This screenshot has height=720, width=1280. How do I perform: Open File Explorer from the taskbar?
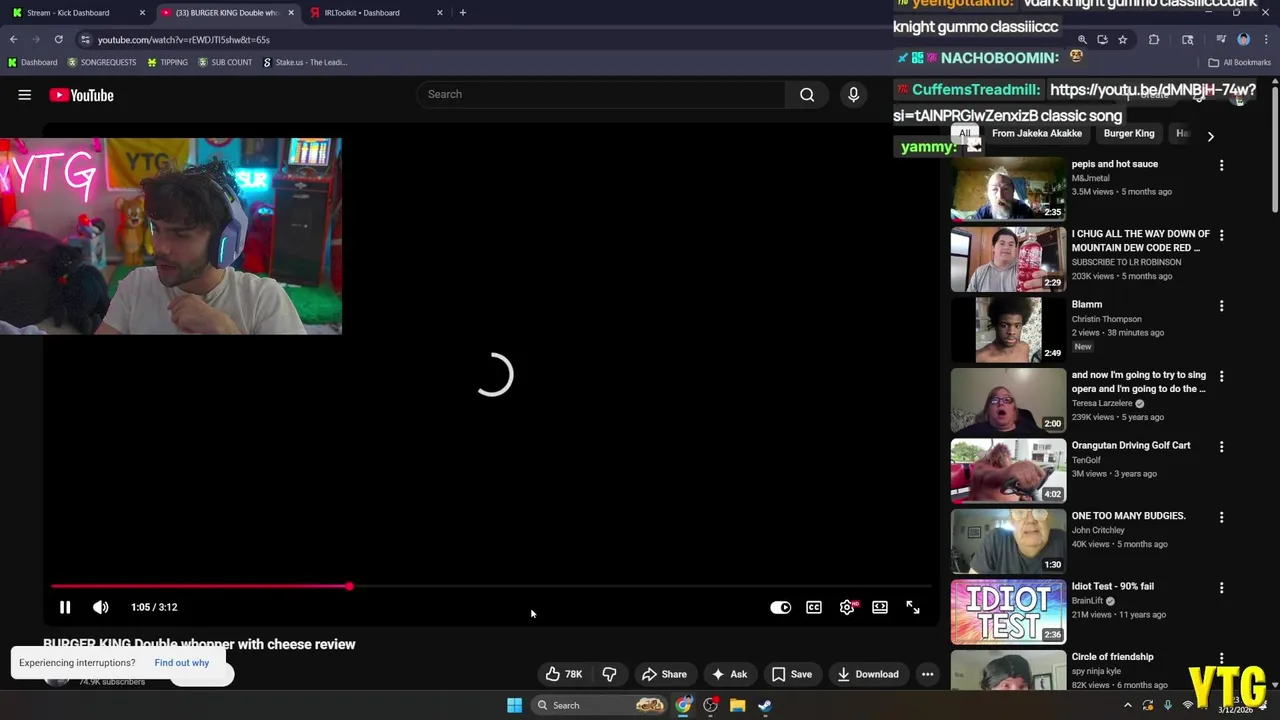pyautogui.click(x=737, y=705)
